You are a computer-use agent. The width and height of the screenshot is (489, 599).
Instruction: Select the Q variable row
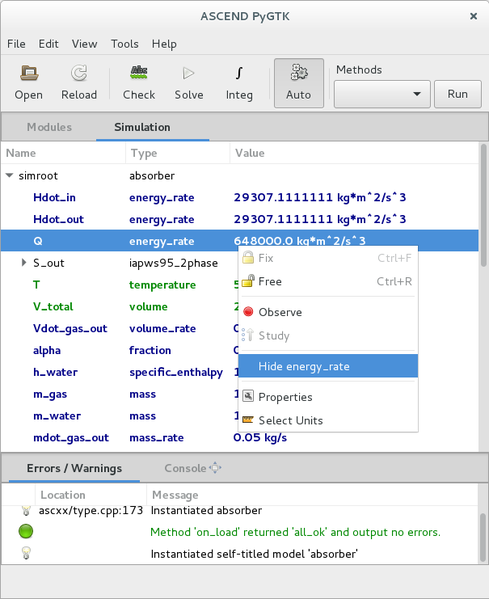240,241
